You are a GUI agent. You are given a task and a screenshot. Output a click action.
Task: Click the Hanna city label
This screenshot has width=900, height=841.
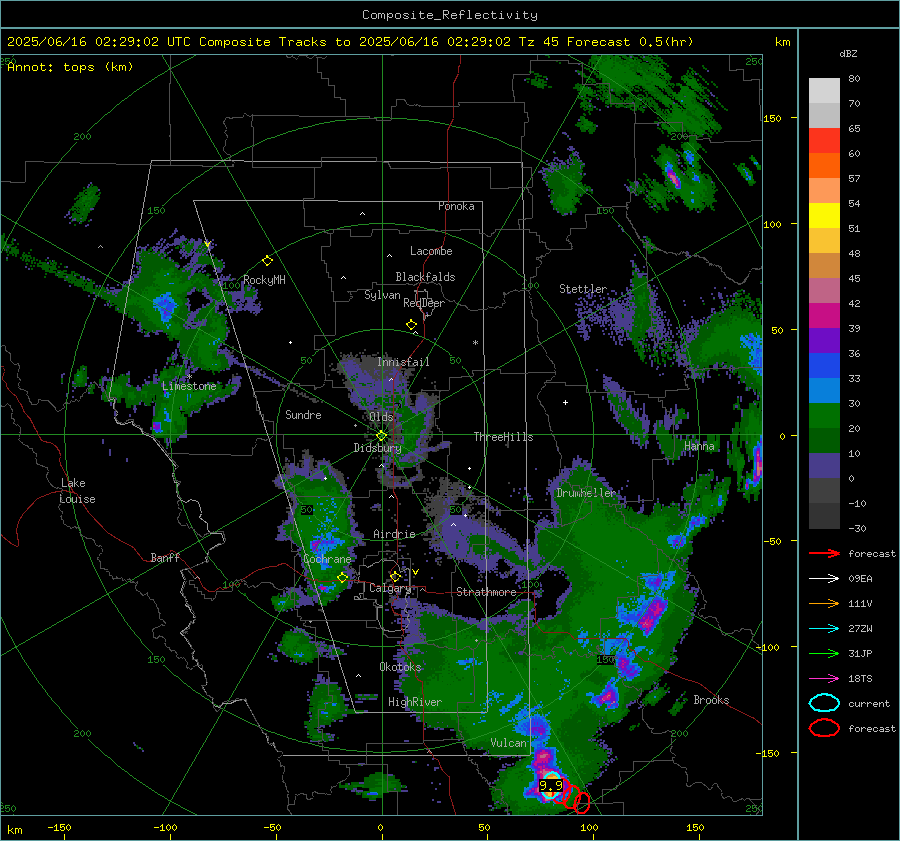click(699, 446)
